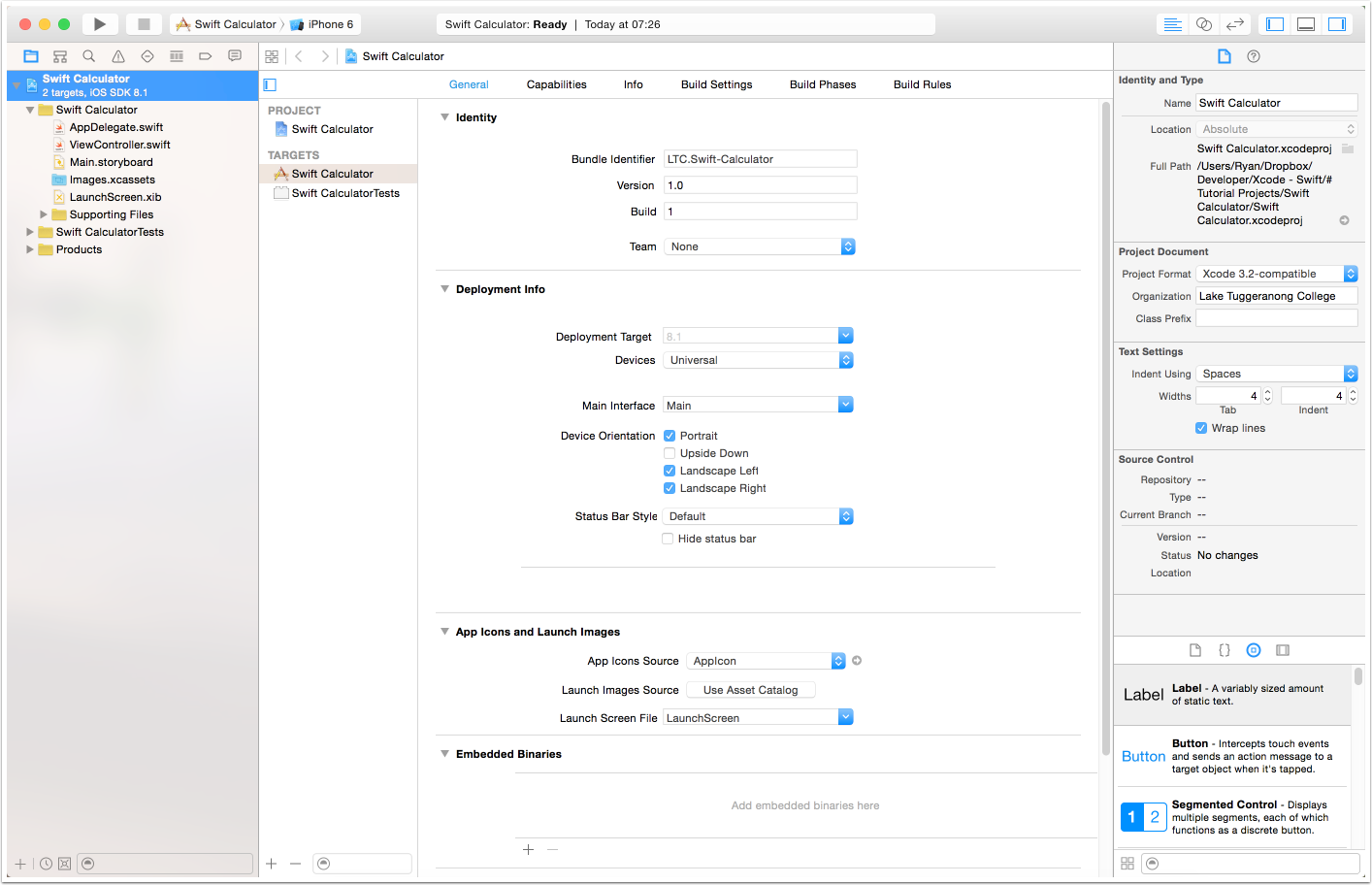Collapse the Identity section
Viewport: 1372px width, 885px height.
(444, 117)
